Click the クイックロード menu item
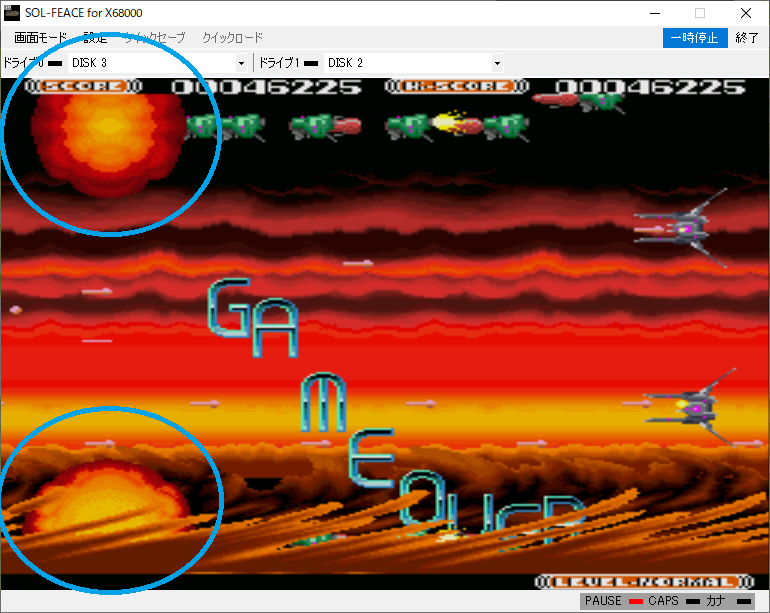Viewport: 770px width, 613px height. coord(233,38)
